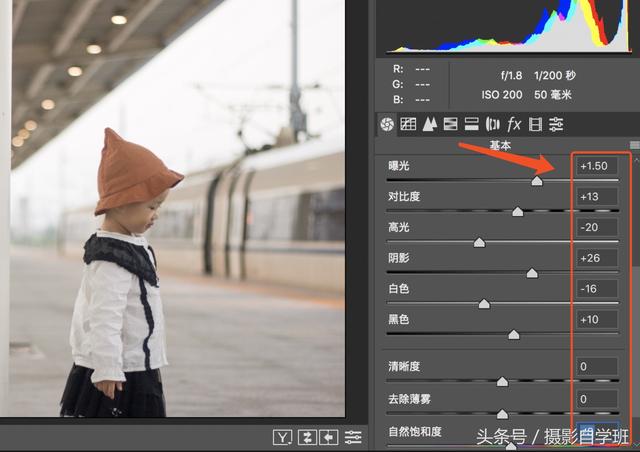Open the Presets panel sliders icon
The width and height of the screenshot is (640, 452).
(556, 124)
